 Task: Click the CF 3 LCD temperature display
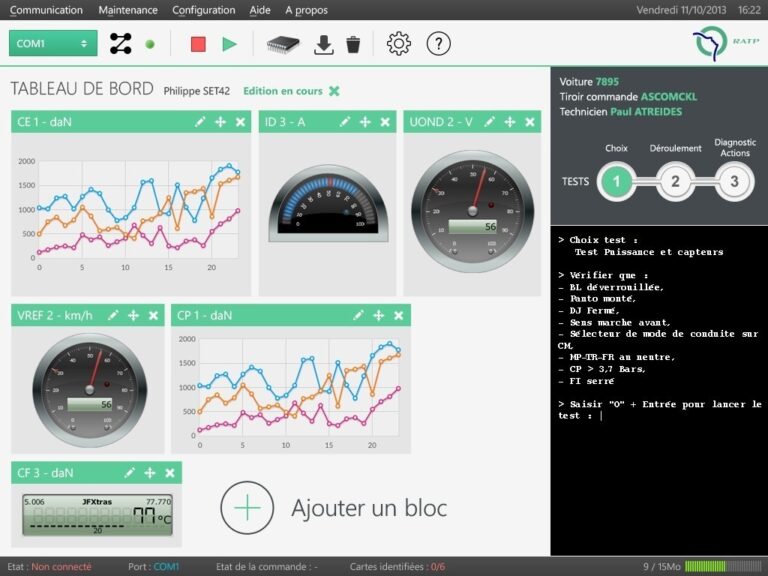click(x=97, y=515)
